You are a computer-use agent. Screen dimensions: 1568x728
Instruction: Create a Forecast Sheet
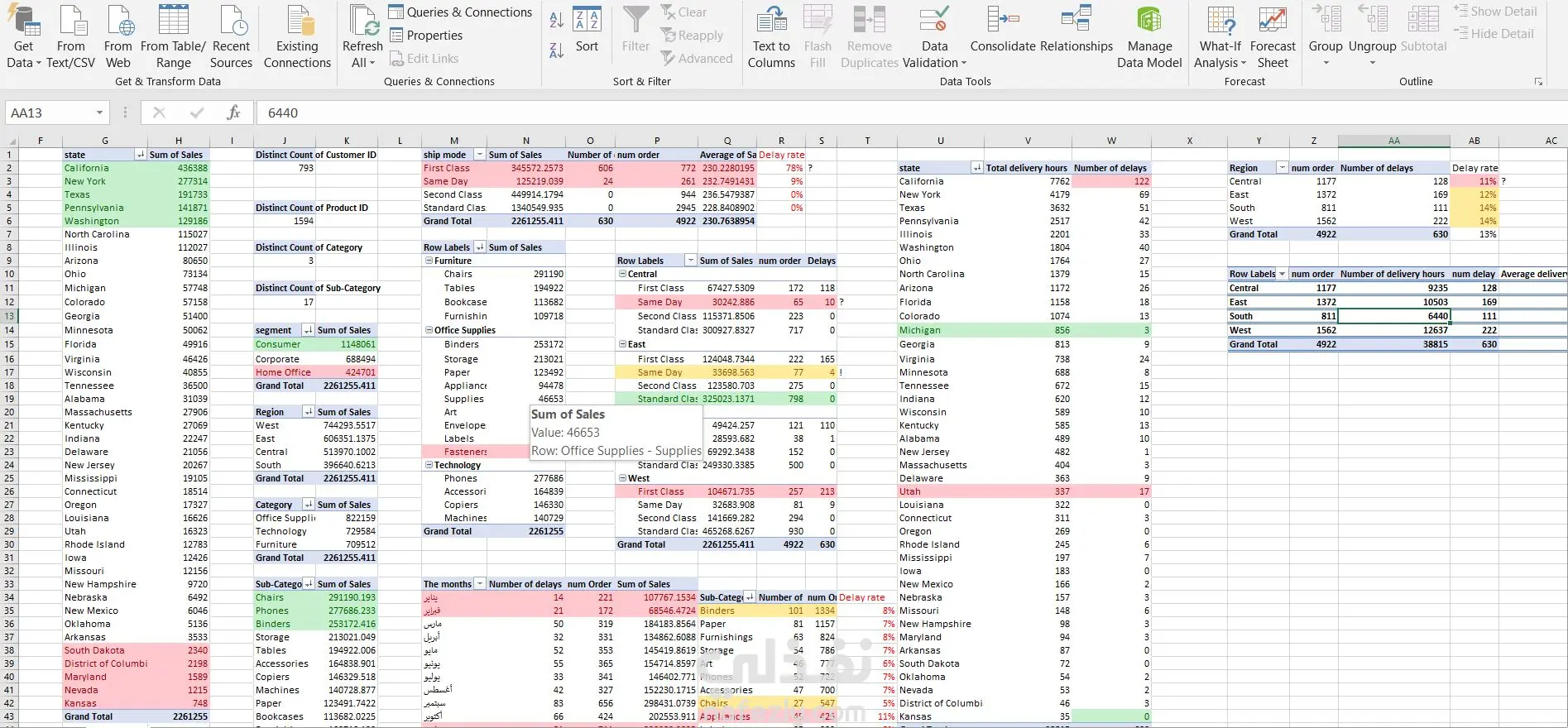(x=1273, y=37)
